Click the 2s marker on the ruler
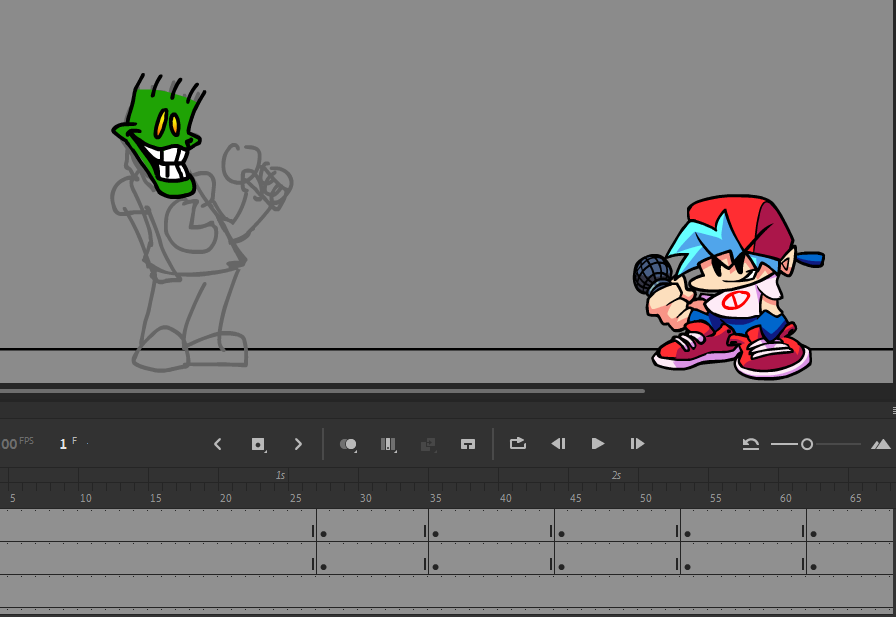The width and height of the screenshot is (896, 617). coord(616,475)
